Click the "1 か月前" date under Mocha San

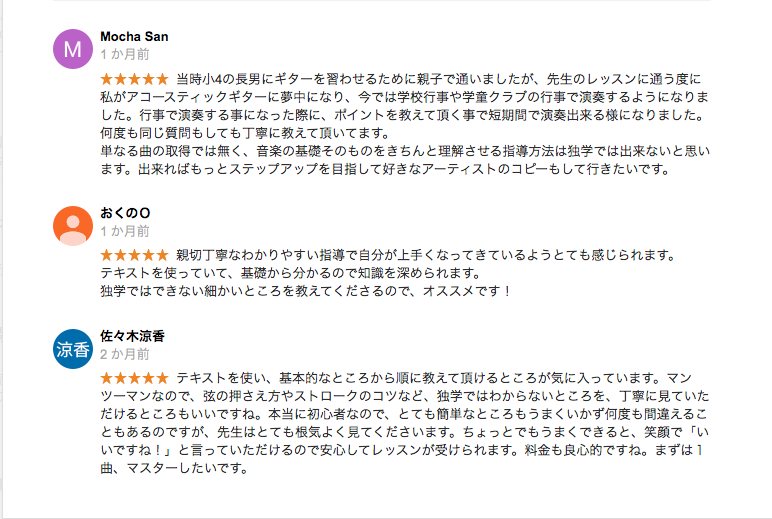click(125, 54)
